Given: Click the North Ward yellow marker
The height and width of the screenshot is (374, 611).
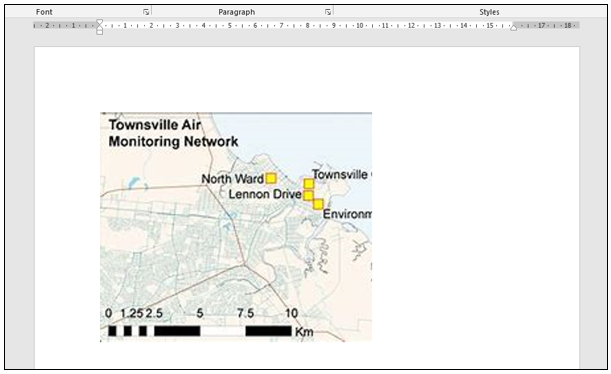Looking at the screenshot, I should tap(271, 178).
